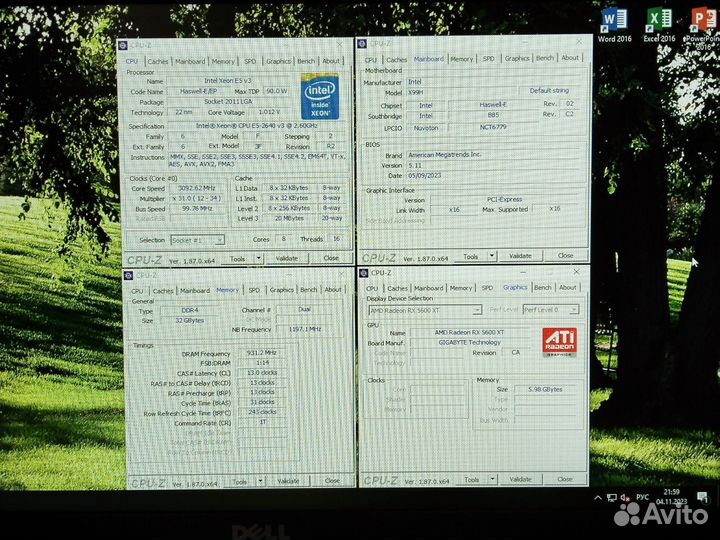Click LPCIO NCT6779 value
This screenshot has height=540, width=720.
pyautogui.click(x=493, y=127)
